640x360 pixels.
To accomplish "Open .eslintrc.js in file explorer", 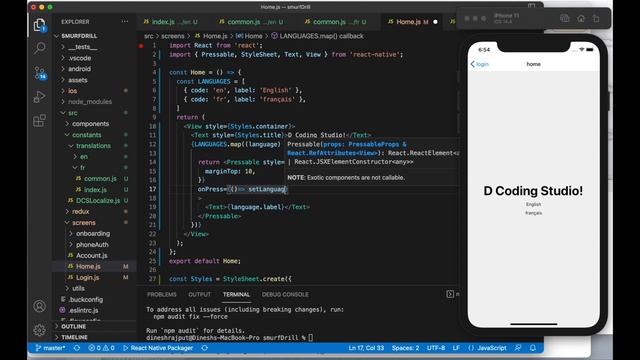I will tap(83, 310).
